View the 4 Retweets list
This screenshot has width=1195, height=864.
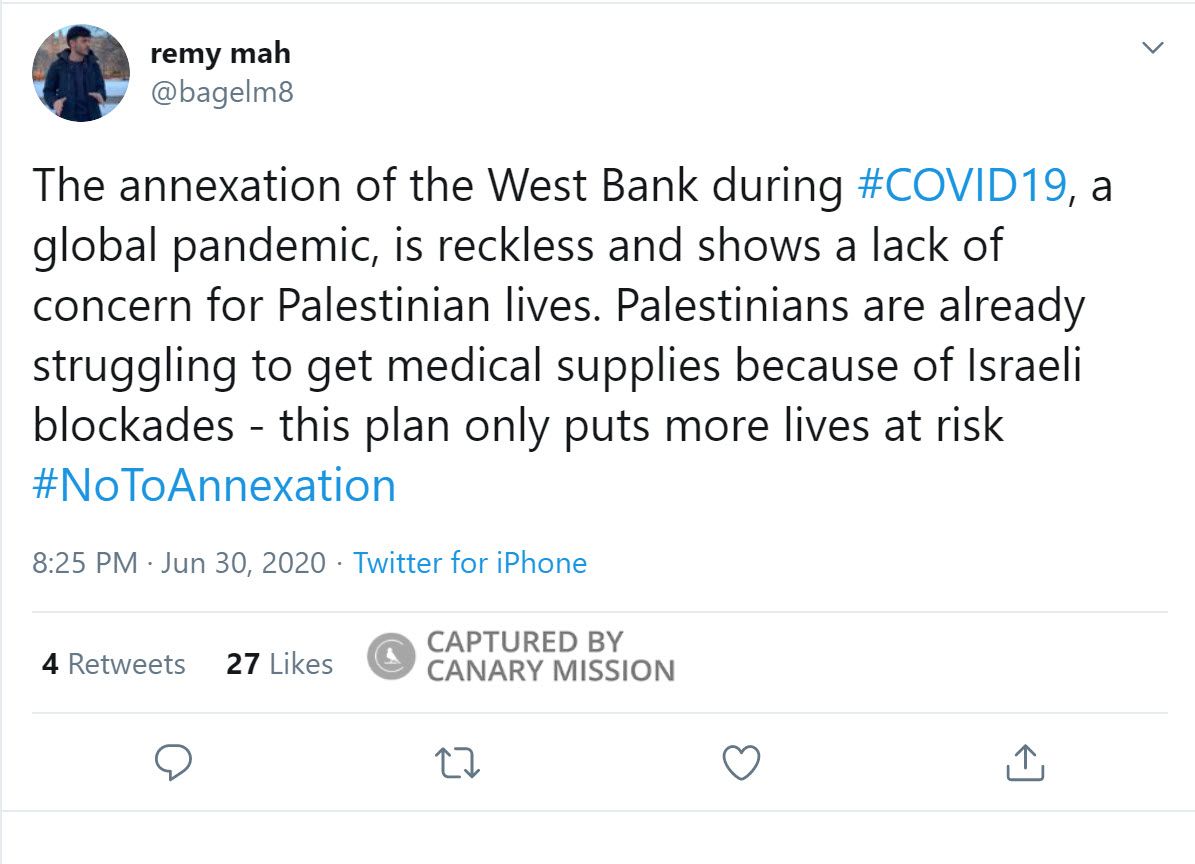[x=114, y=664]
